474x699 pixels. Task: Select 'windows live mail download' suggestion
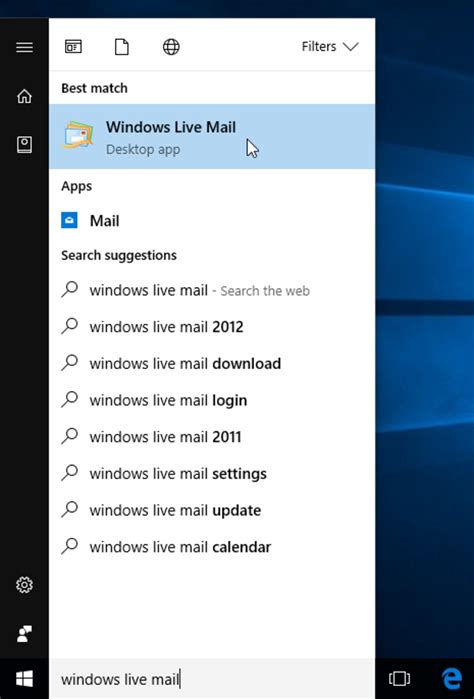coord(212,363)
